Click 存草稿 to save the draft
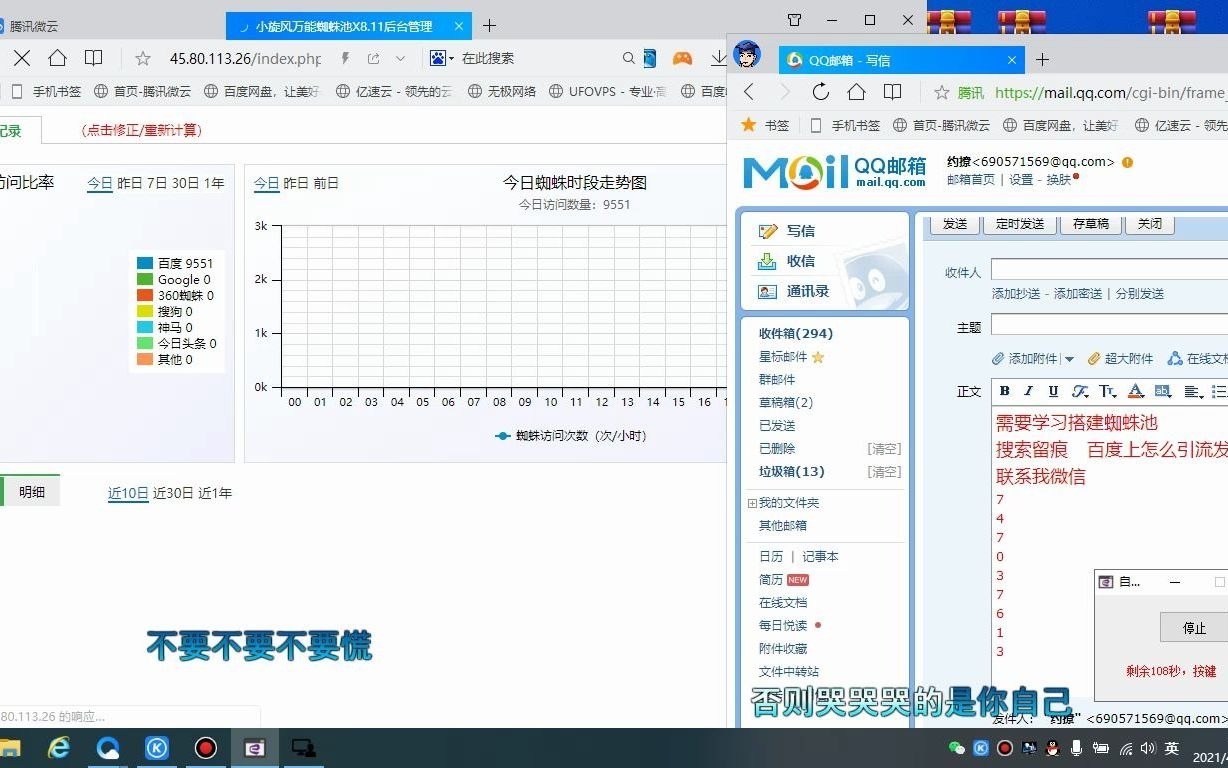1228x768 pixels. click(x=1090, y=224)
